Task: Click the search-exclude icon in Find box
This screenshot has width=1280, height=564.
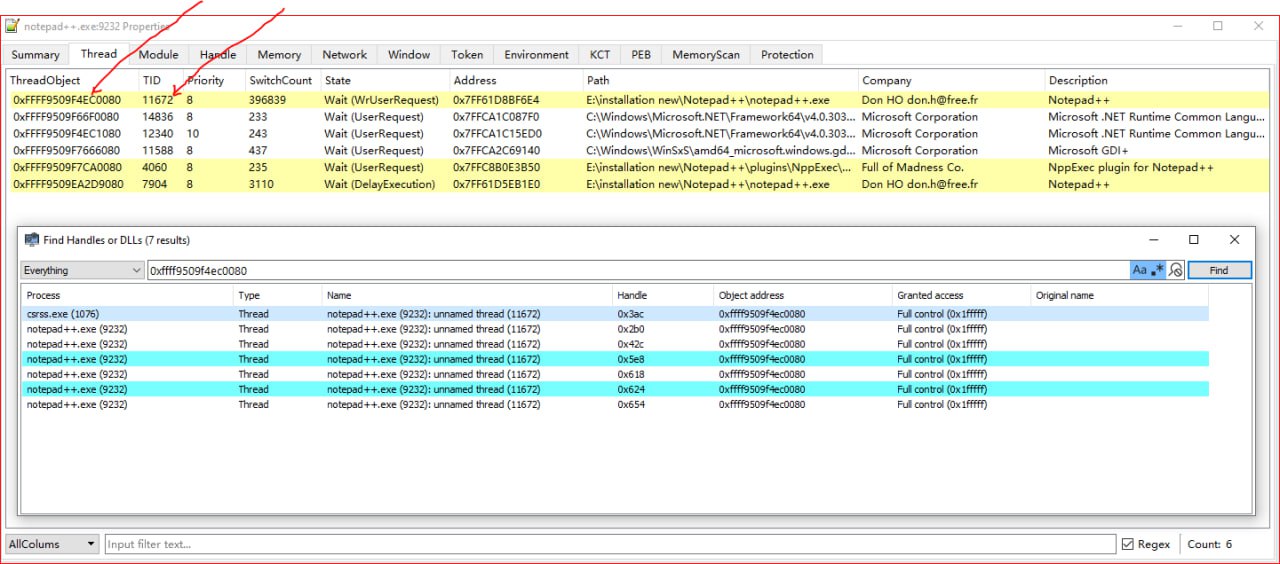Action: click(1176, 270)
